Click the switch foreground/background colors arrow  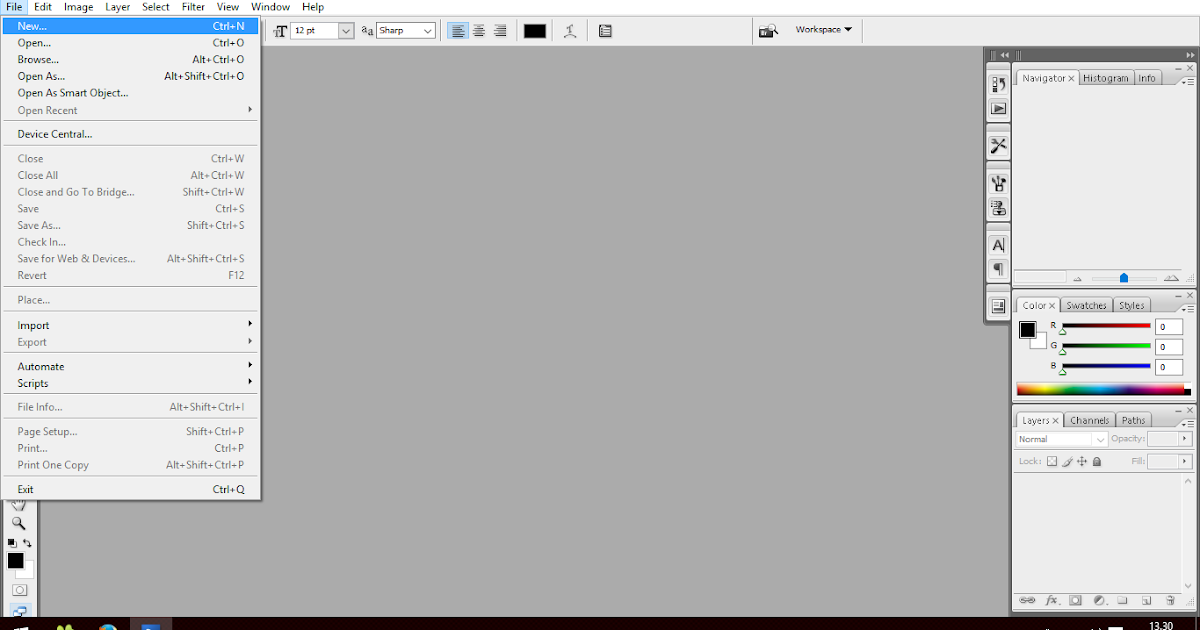click(28, 543)
